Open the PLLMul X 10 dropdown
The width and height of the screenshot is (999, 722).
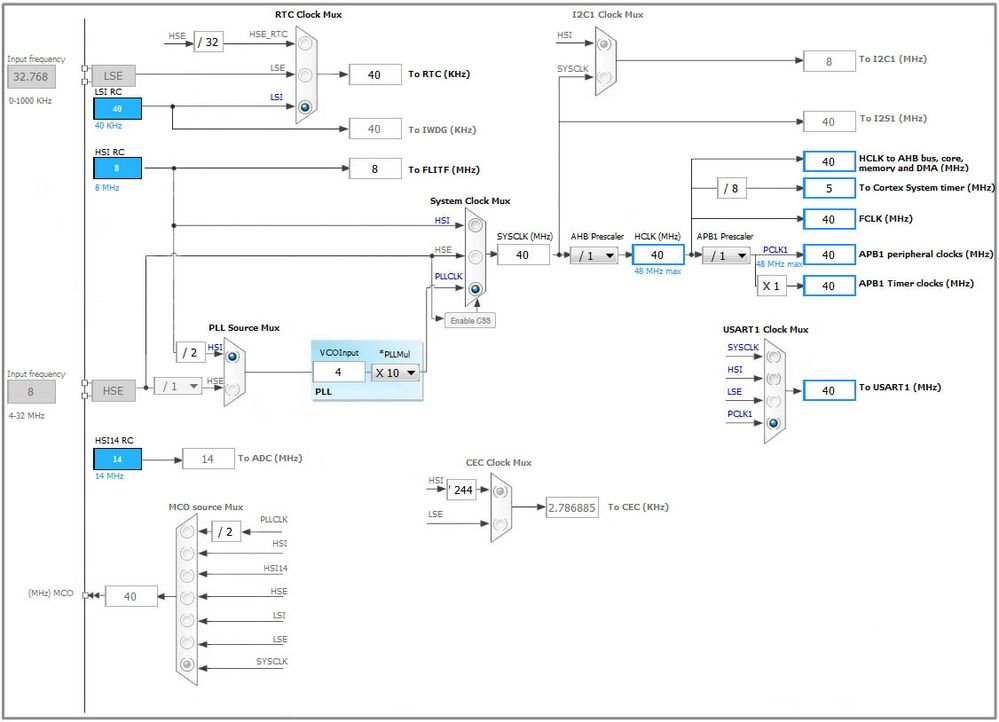click(x=395, y=373)
